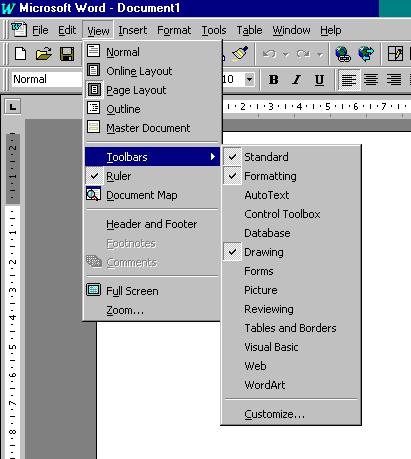Switch to Normal view in View menu

click(152, 52)
